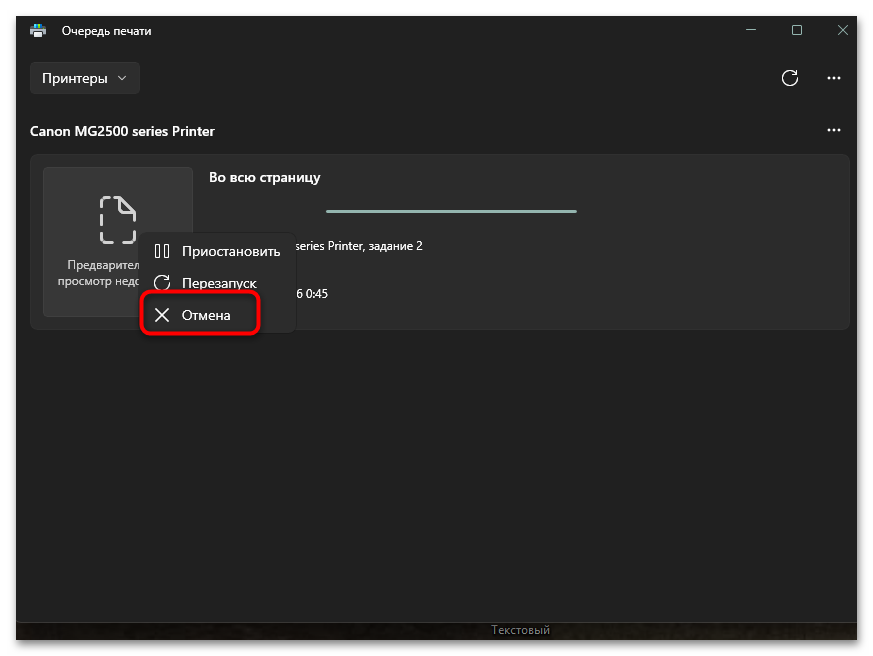
Task: Click the job title Во всю страницу
Action: click(x=264, y=178)
